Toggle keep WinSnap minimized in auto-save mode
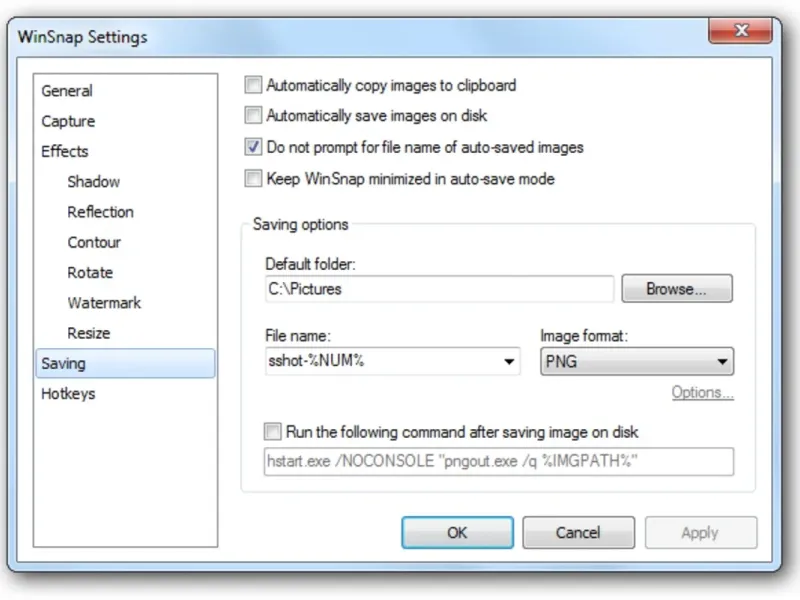This screenshot has height=600, width=800. 254,179
